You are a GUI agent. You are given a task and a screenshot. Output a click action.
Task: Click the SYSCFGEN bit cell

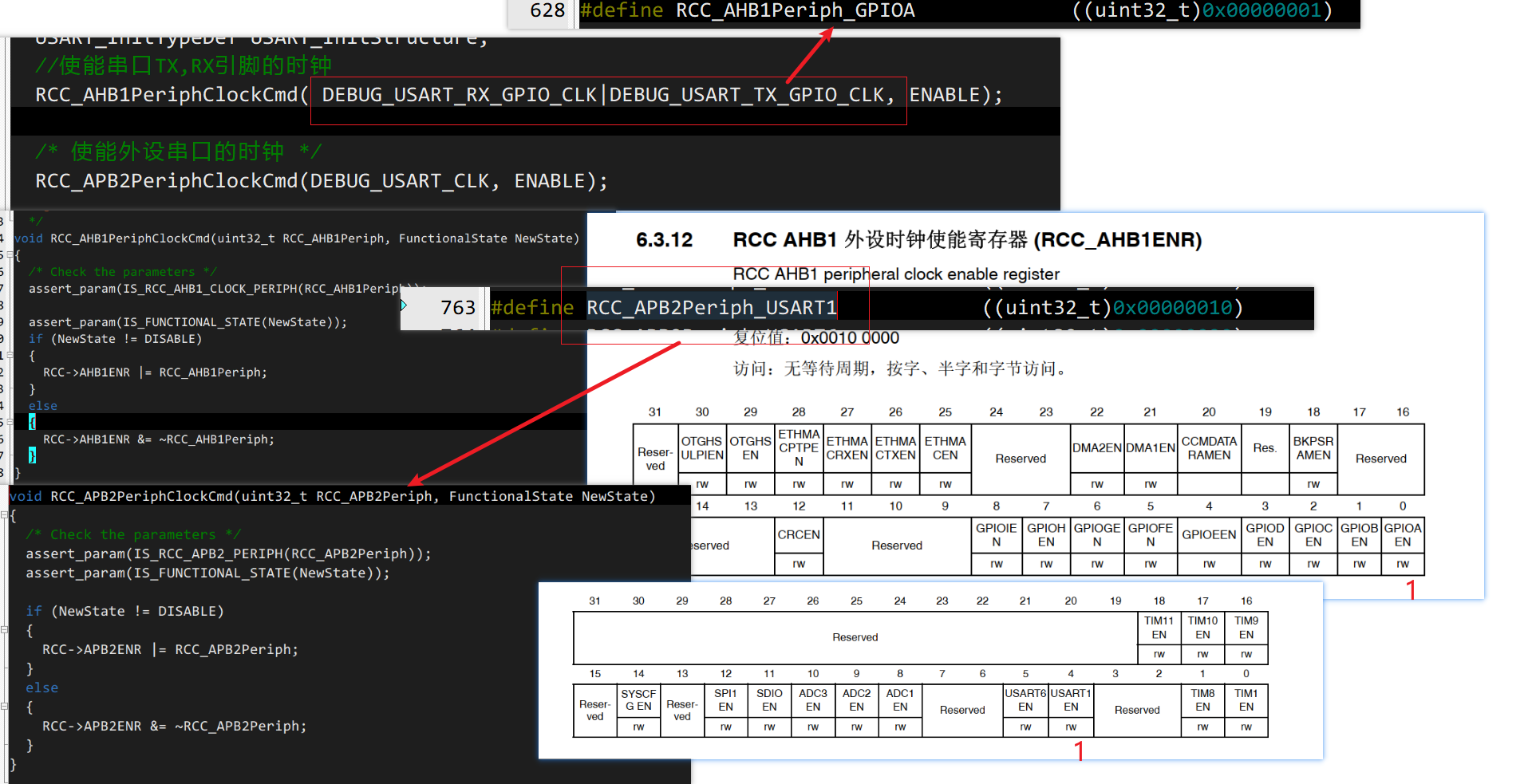638,700
